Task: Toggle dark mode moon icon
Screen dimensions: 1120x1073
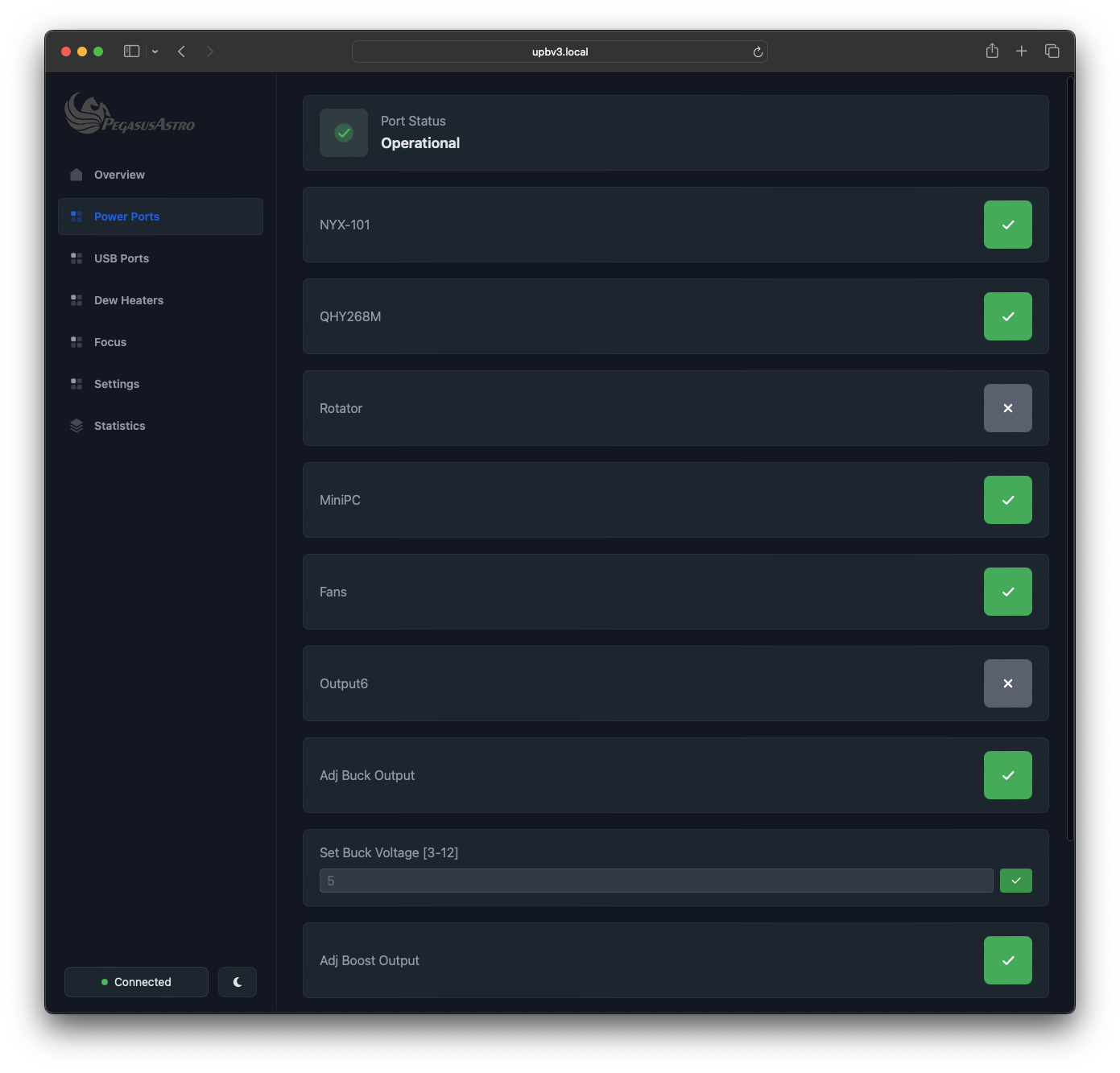Action: (x=238, y=982)
